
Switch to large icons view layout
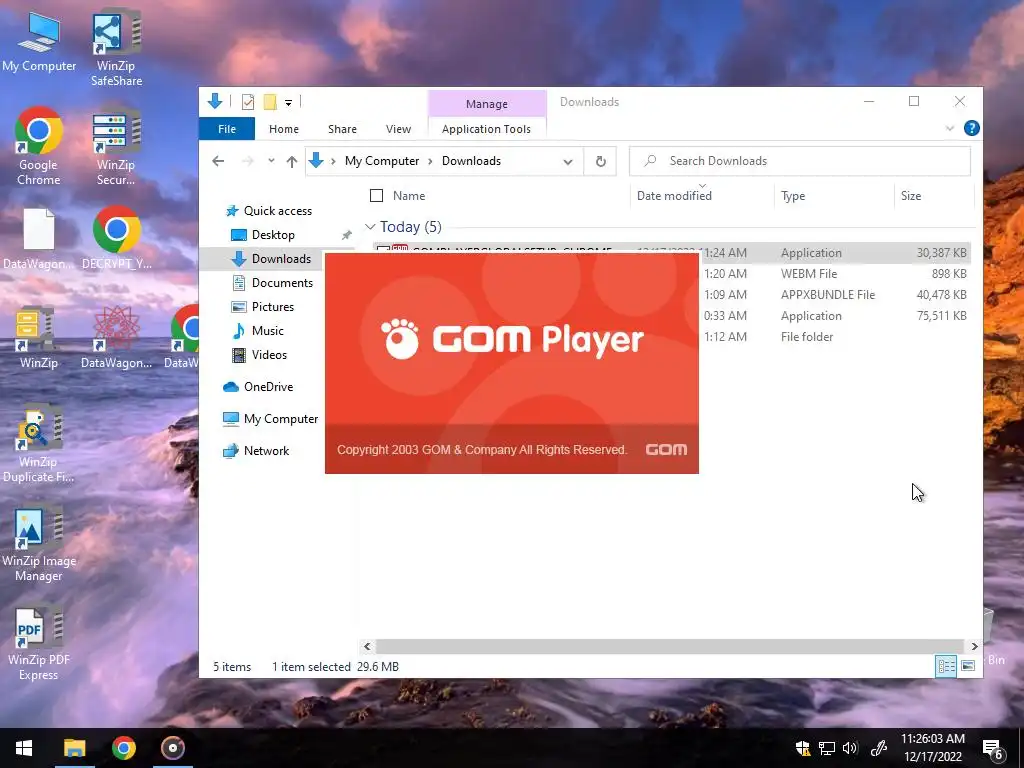pos(968,666)
